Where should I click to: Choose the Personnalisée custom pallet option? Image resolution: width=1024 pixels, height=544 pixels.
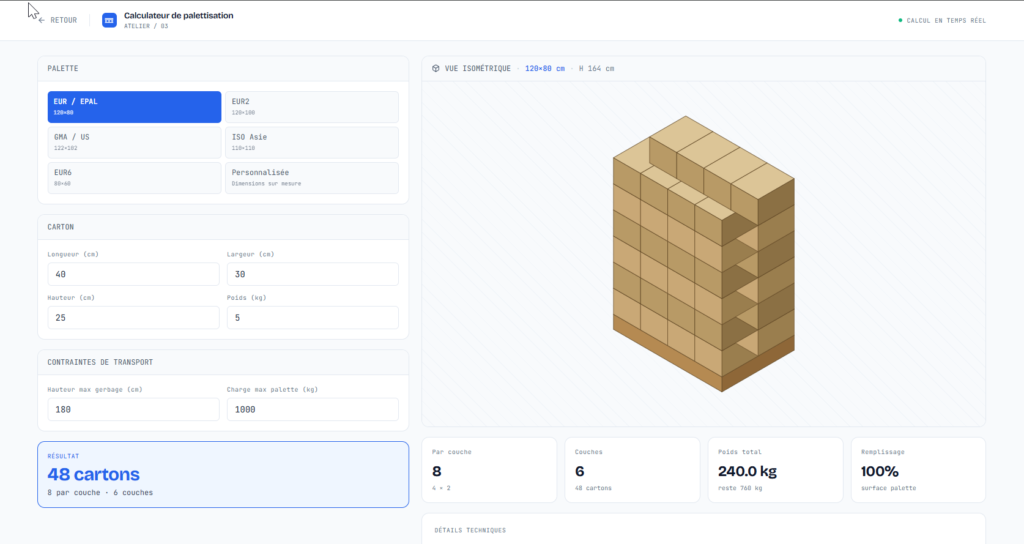[x=312, y=178]
